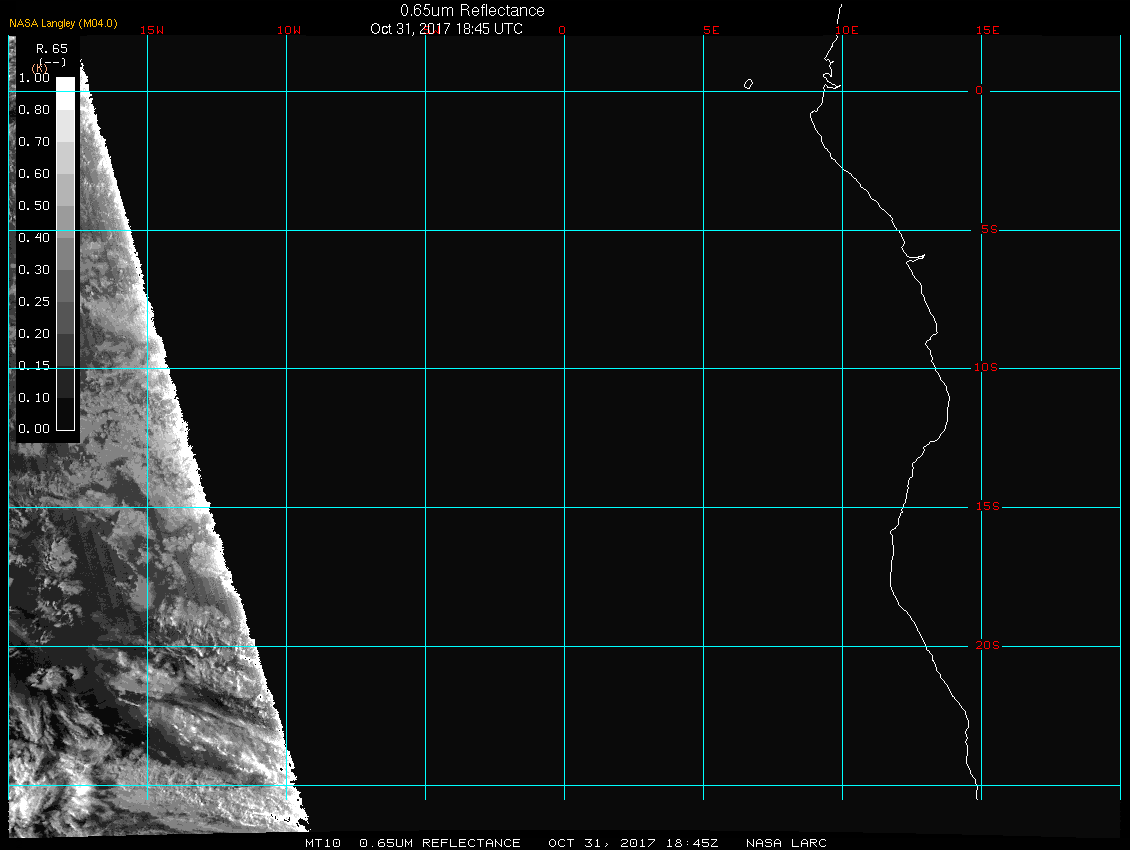Click MT10 in the bottom caption
1130x850 pixels.
(x=323, y=843)
